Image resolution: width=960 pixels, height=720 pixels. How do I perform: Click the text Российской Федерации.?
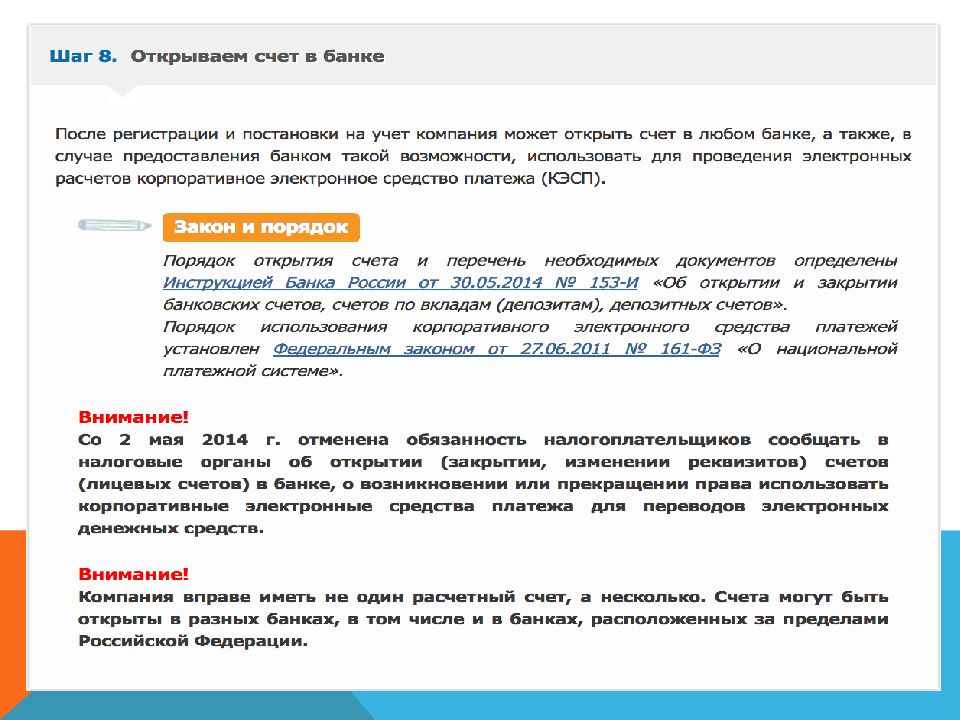pyautogui.click(x=193, y=641)
